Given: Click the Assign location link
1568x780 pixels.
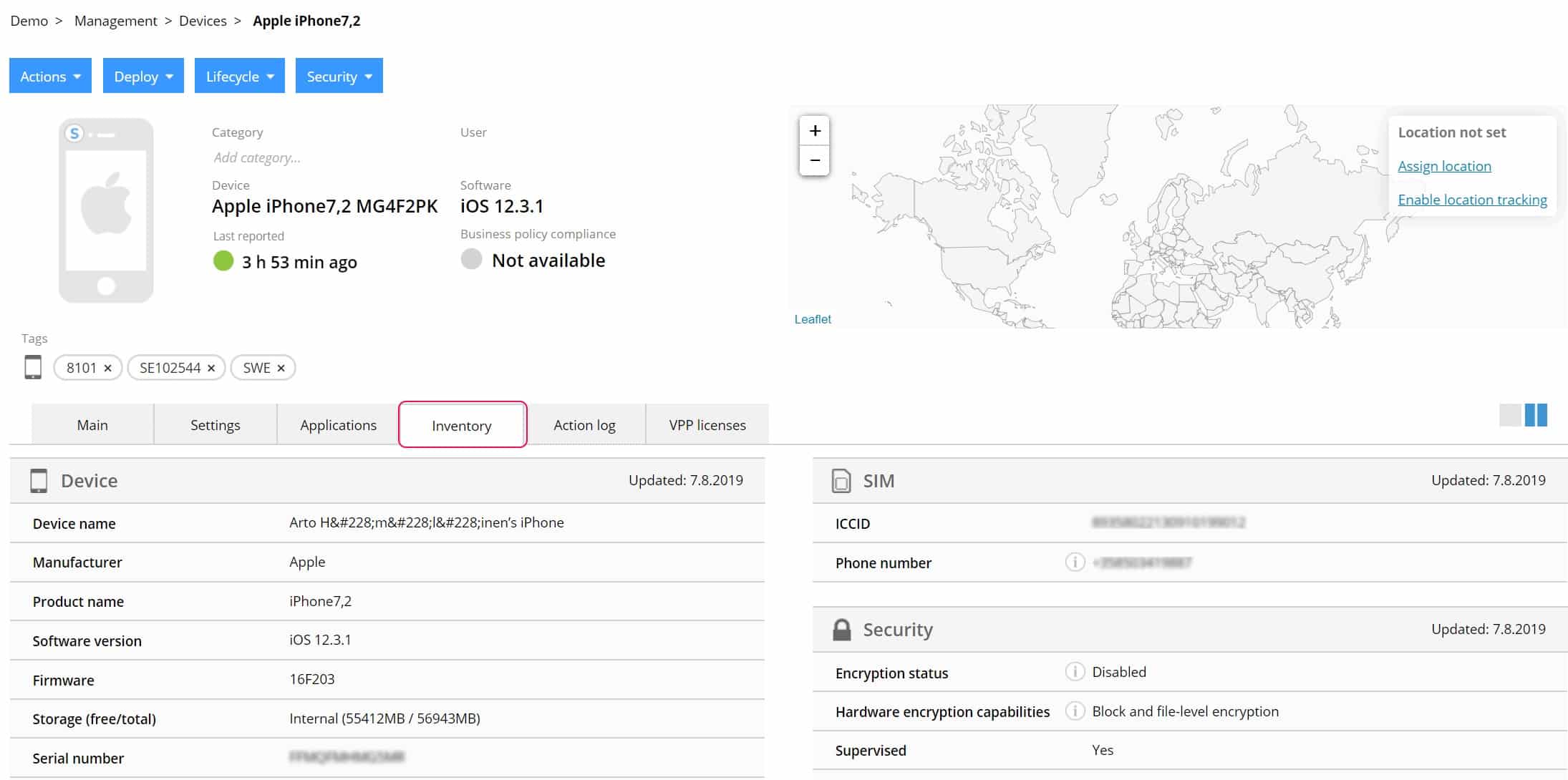Looking at the screenshot, I should click(1444, 166).
